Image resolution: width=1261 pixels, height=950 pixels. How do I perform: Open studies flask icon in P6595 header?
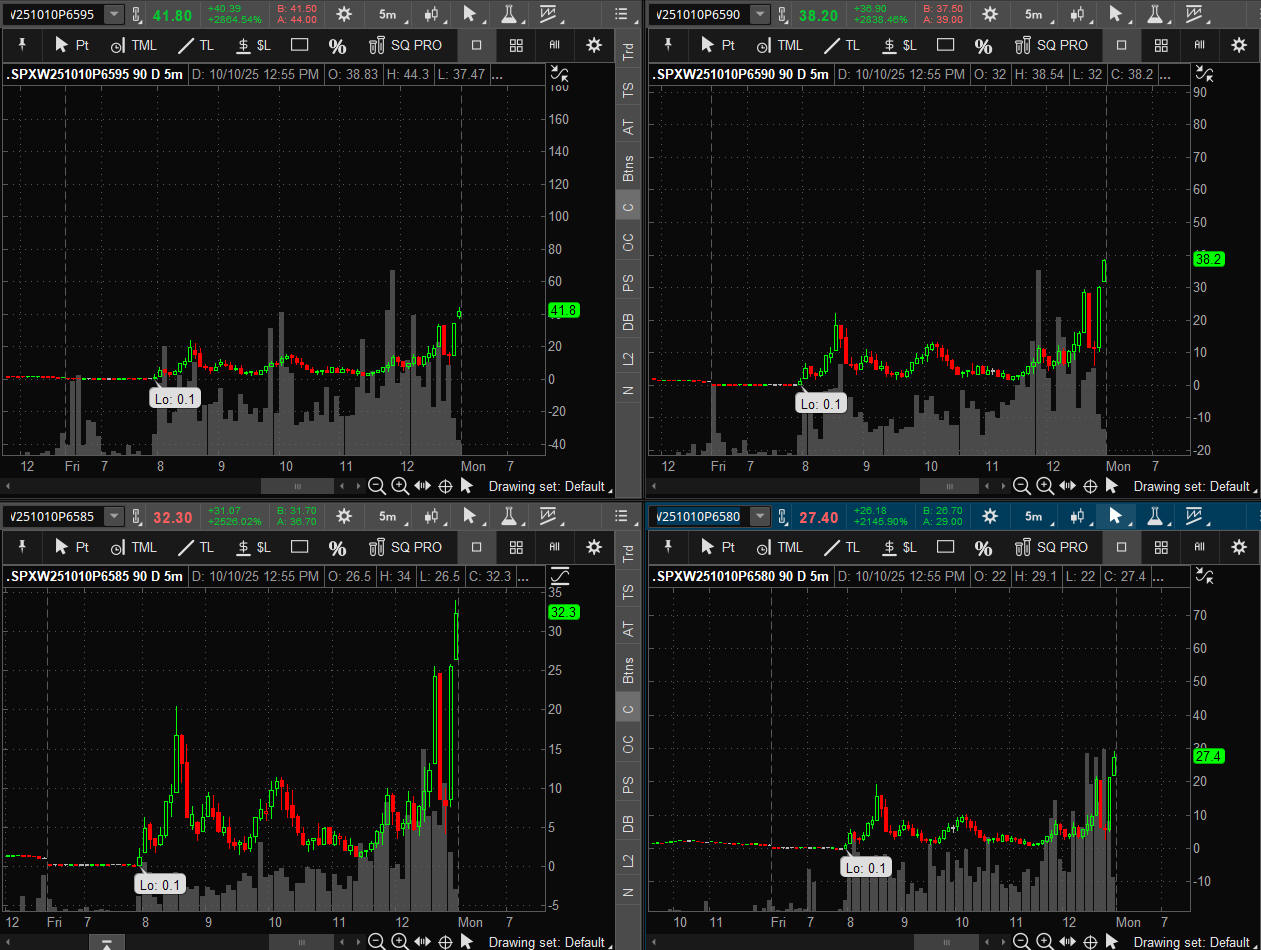tap(509, 14)
